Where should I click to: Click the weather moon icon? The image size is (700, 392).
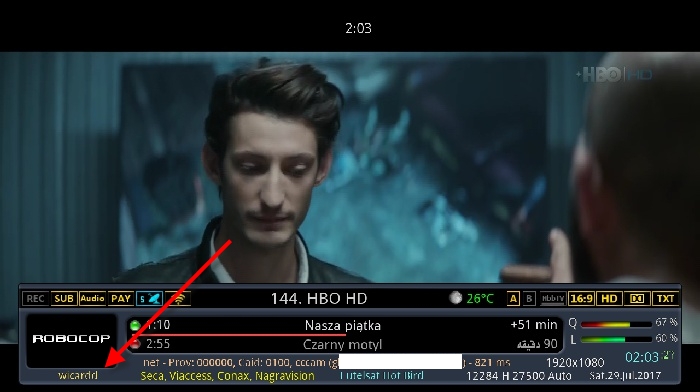[455, 298]
